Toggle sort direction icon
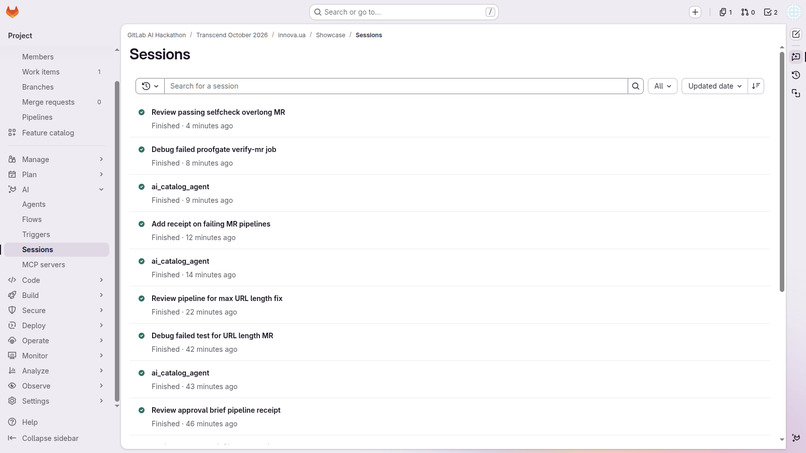Viewport: 806px width, 453px height. click(756, 86)
